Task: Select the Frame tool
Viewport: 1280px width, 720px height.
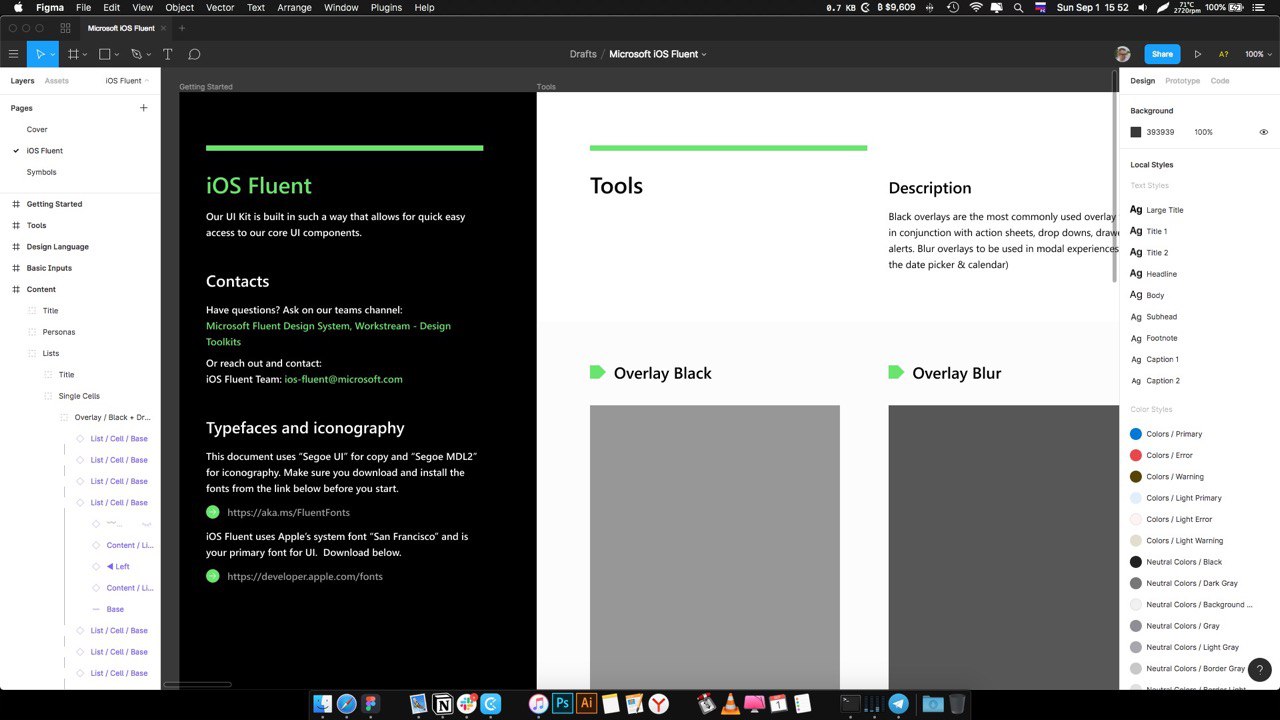Action: (x=73, y=54)
